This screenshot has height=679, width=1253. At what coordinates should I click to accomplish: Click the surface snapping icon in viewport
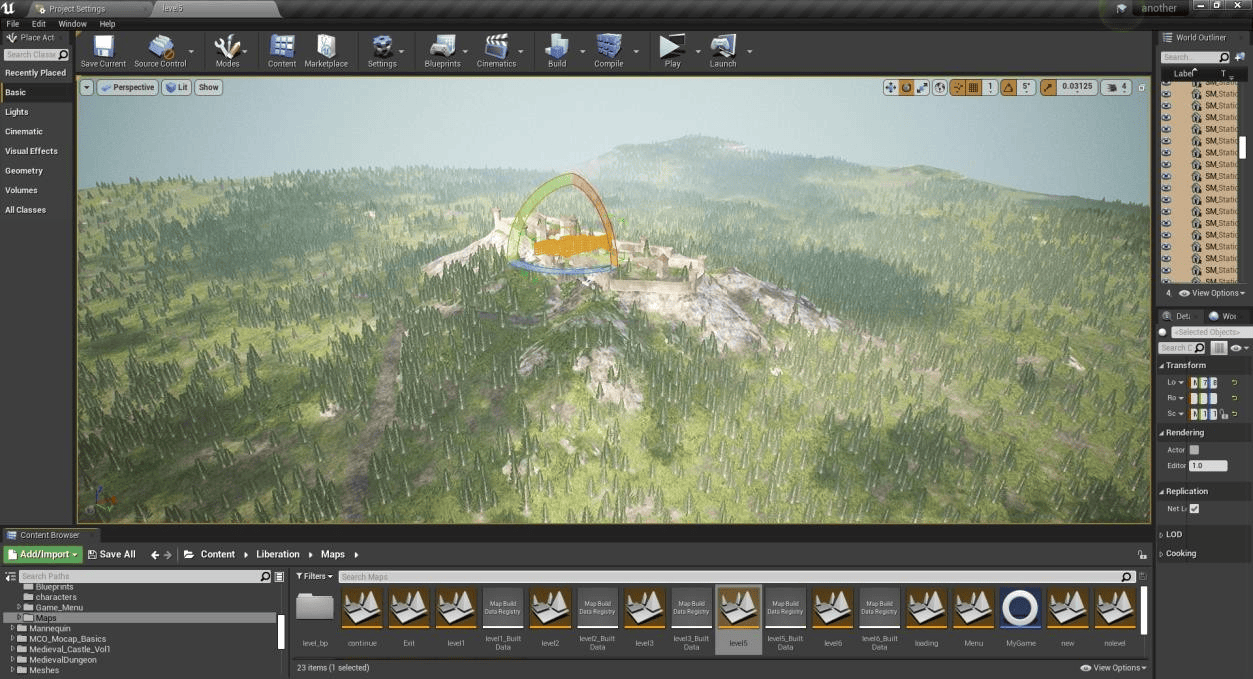tap(958, 87)
